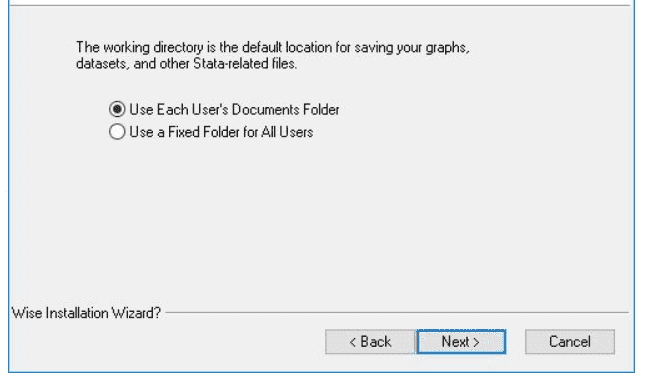Click the blank dialog area below the radio options

pos(321,222)
